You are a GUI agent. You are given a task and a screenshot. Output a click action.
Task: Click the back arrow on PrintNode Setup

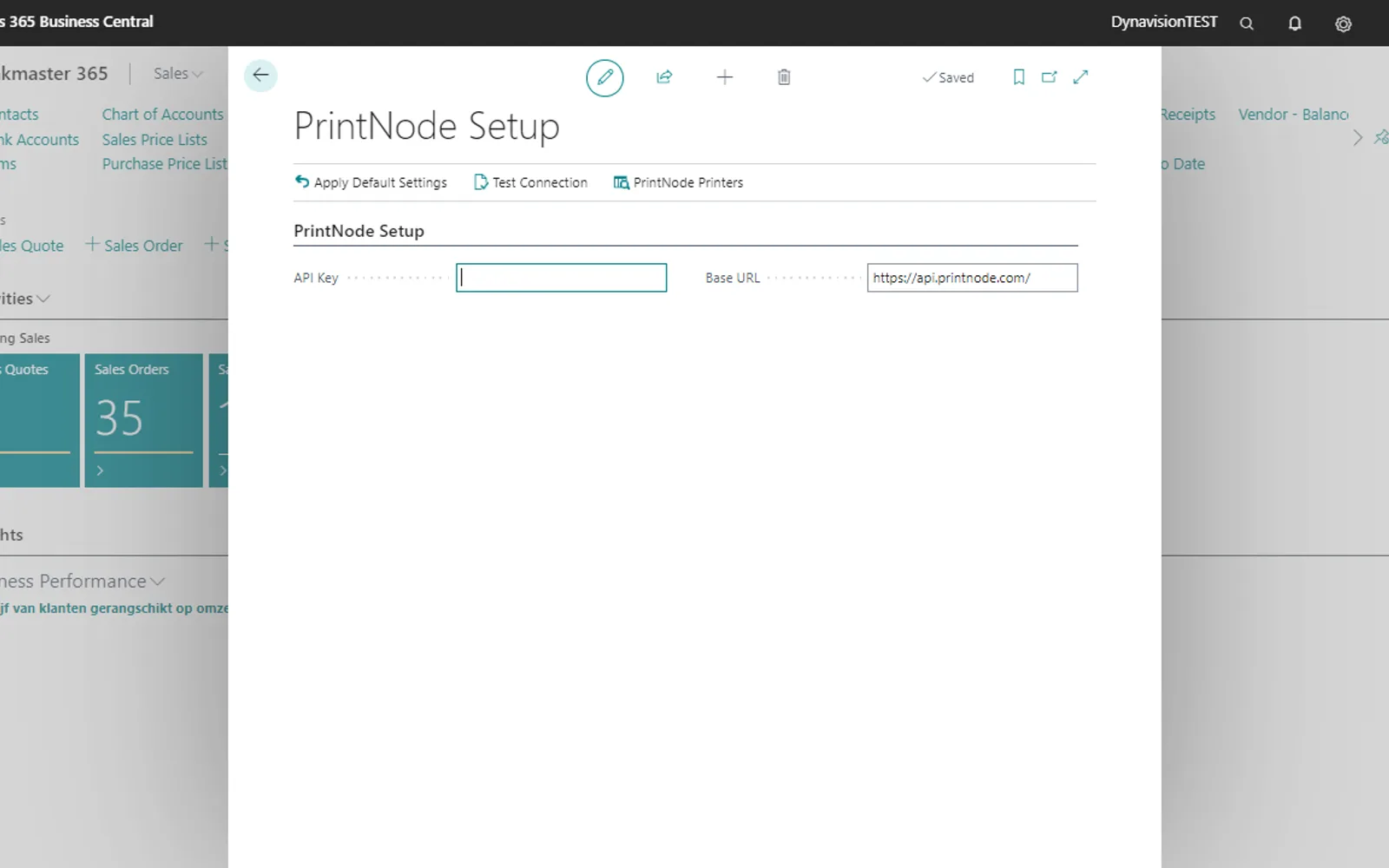point(260,76)
